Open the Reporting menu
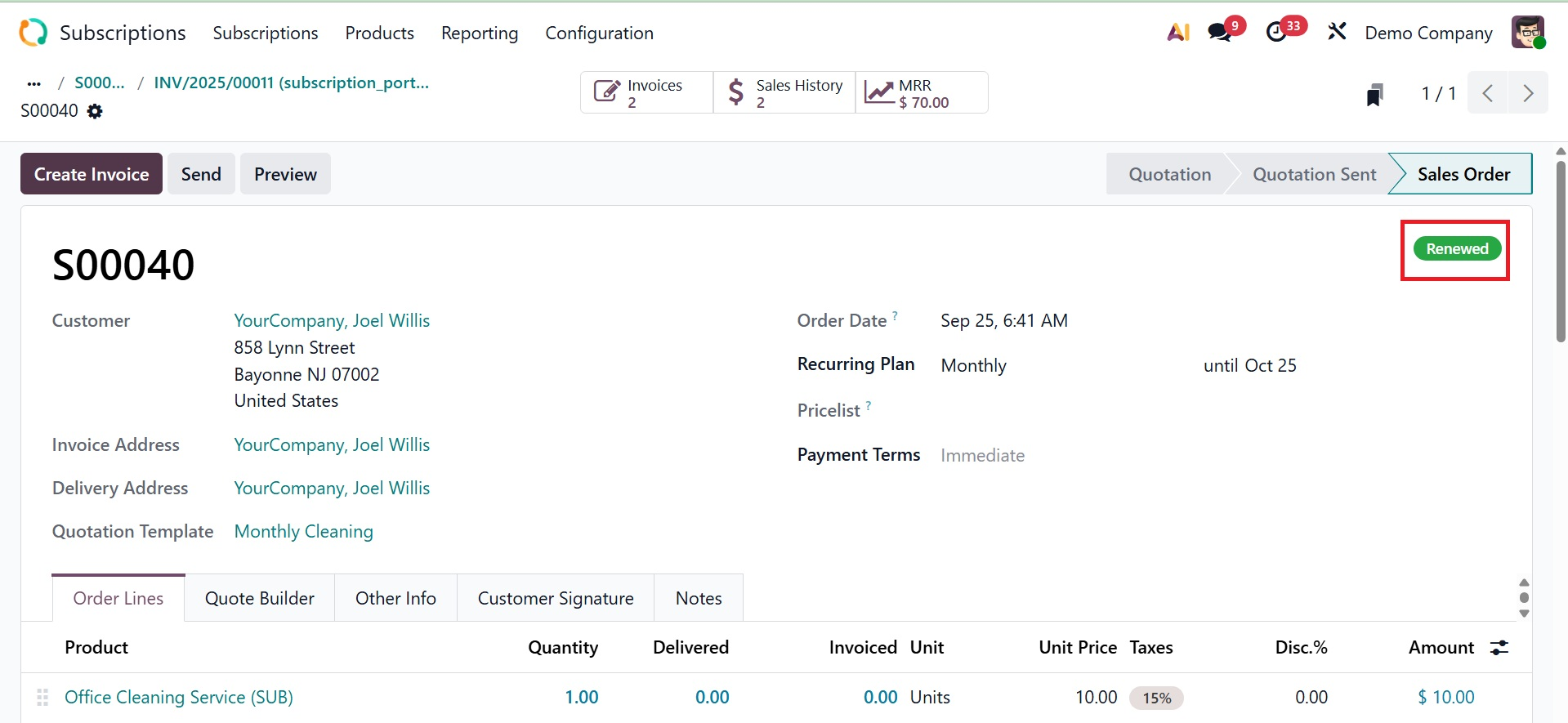The height and width of the screenshot is (723, 1568). click(x=480, y=33)
